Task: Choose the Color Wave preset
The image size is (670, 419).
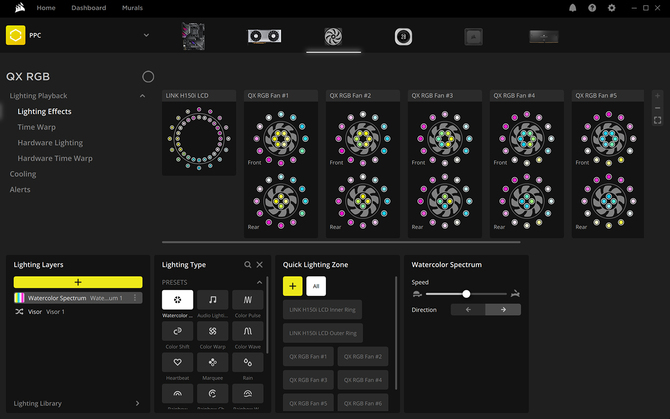Action: (247, 331)
